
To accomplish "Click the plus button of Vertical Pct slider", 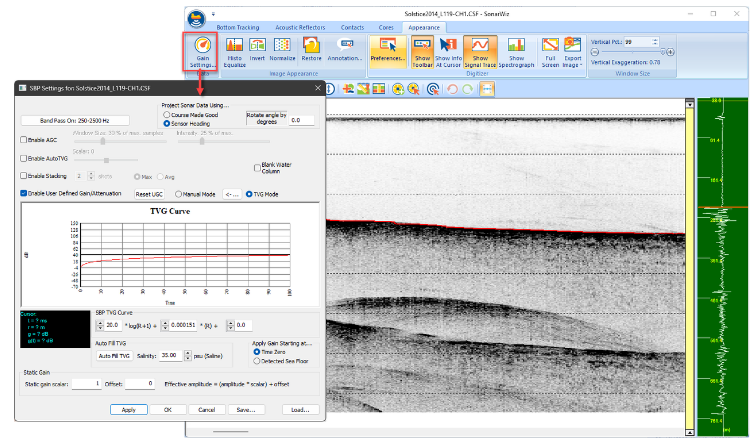I will [x=671, y=52].
